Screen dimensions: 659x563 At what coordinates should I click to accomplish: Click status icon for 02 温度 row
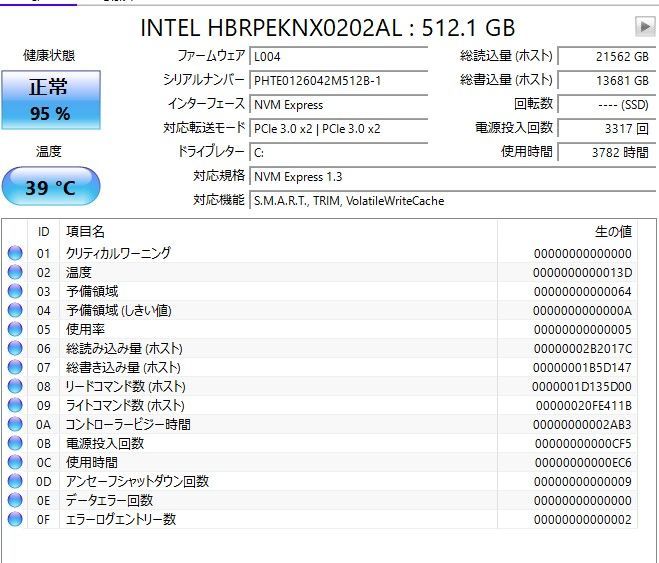tap(15, 272)
